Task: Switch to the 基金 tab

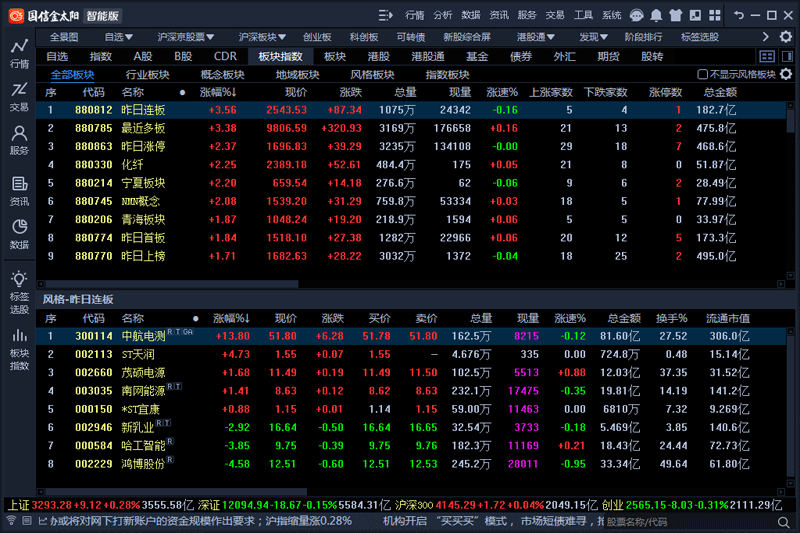Action: pos(477,57)
